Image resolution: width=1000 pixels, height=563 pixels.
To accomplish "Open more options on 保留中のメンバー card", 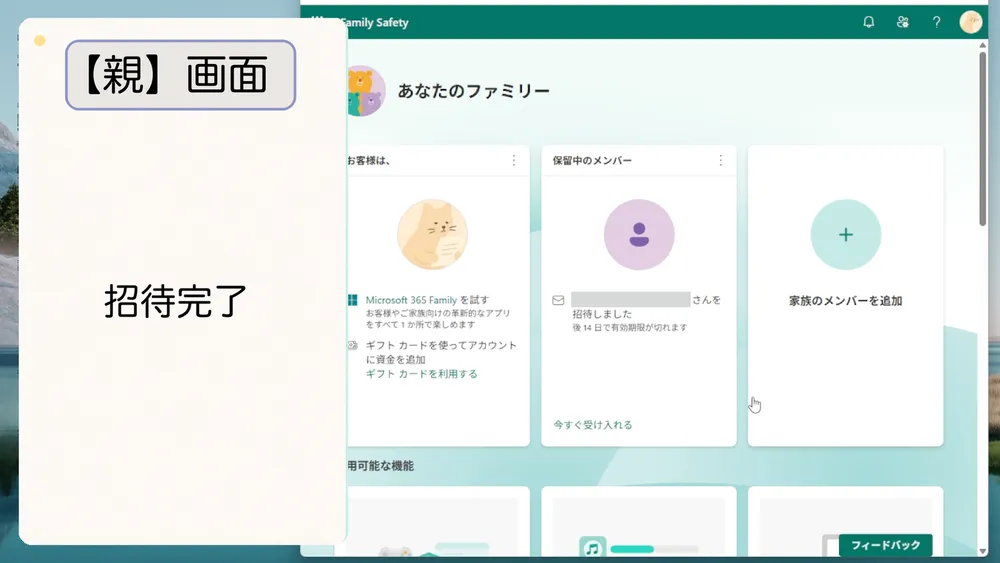I will 721,161.
